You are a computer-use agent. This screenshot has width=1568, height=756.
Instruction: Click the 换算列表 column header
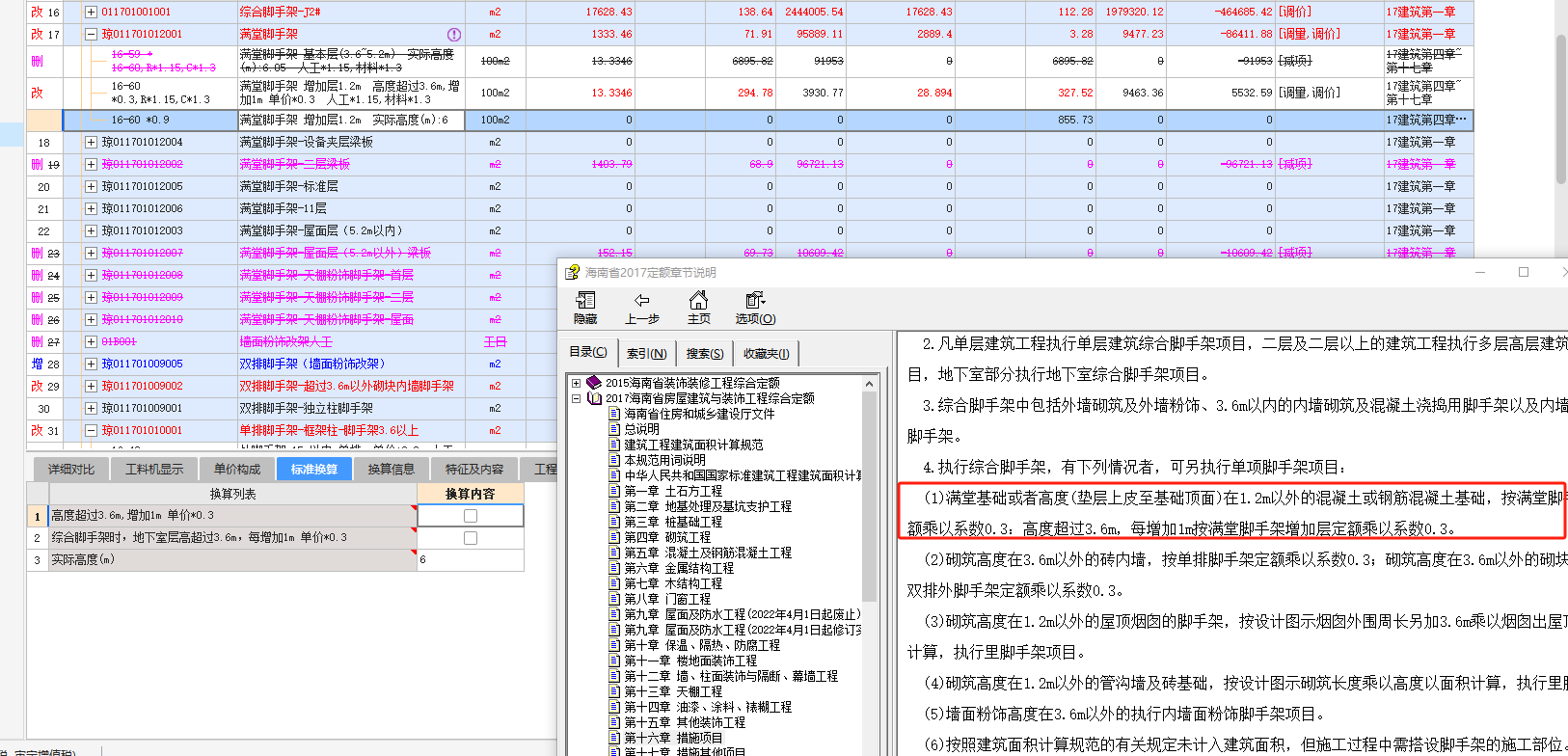(232, 494)
